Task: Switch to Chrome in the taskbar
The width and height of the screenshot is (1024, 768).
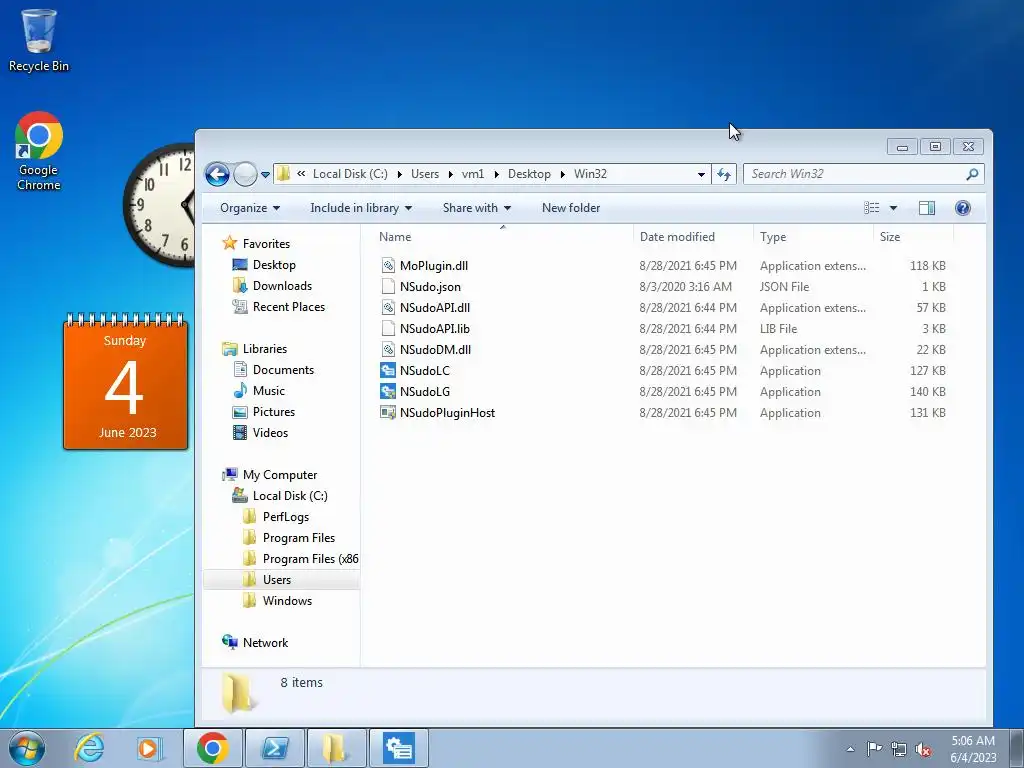Action: (212, 748)
